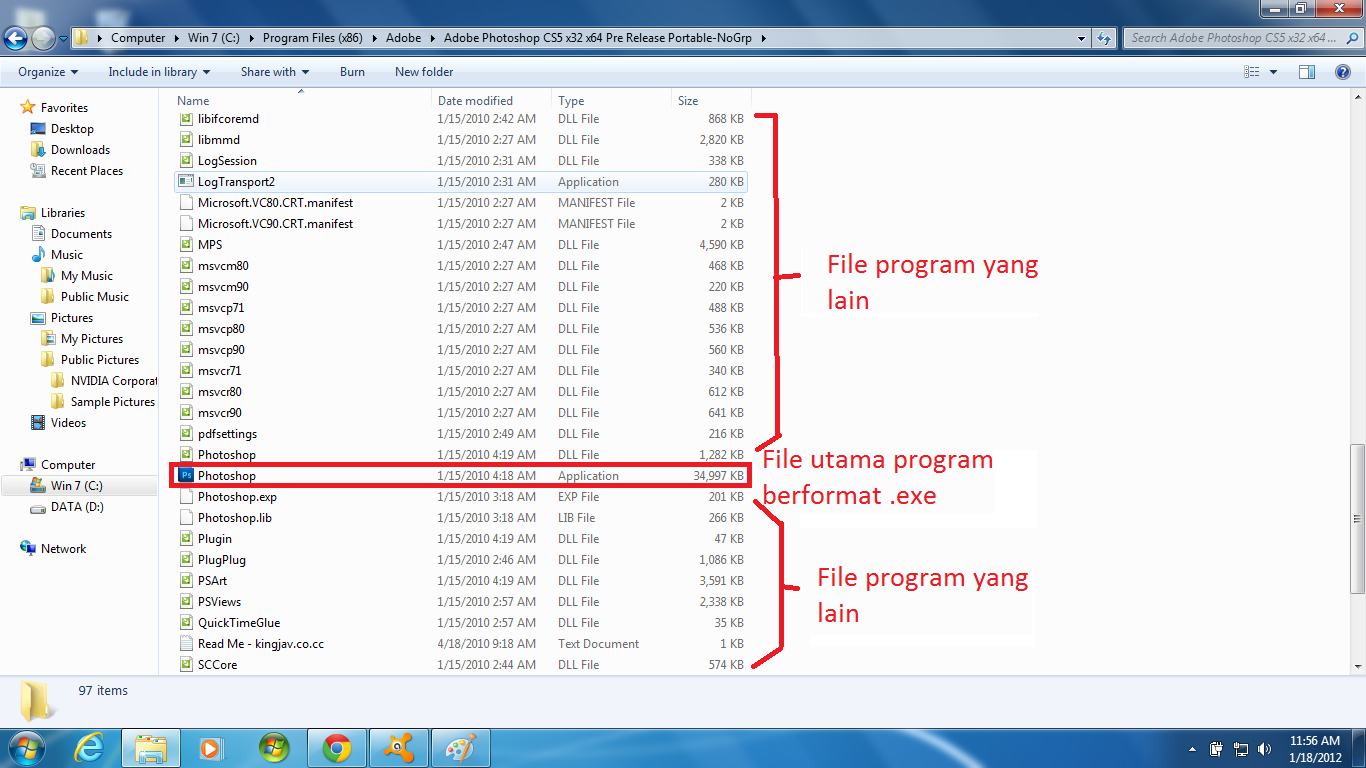Select the LogSession DLL file row
The height and width of the screenshot is (768, 1366).
[x=460, y=161]
